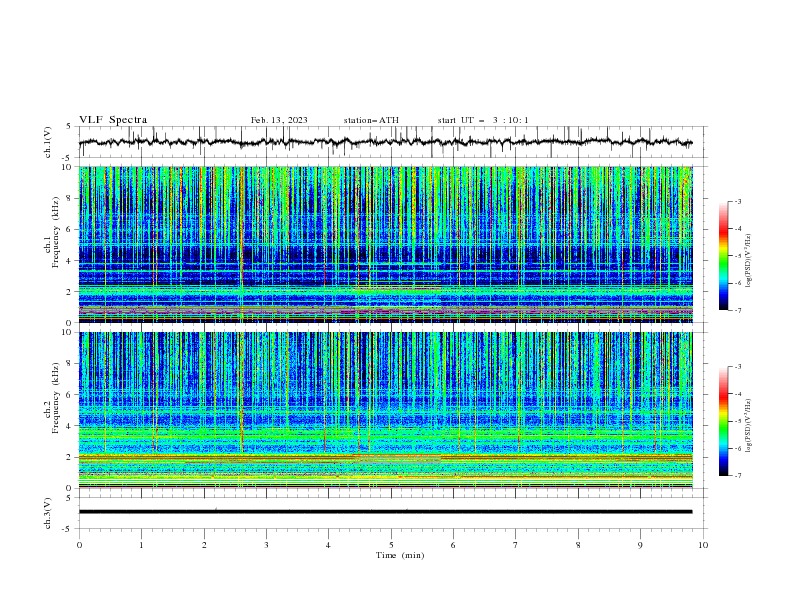Viewport: 792px width, 612px height.
Task: Click time axis tick label "0"
Action: 79,545
